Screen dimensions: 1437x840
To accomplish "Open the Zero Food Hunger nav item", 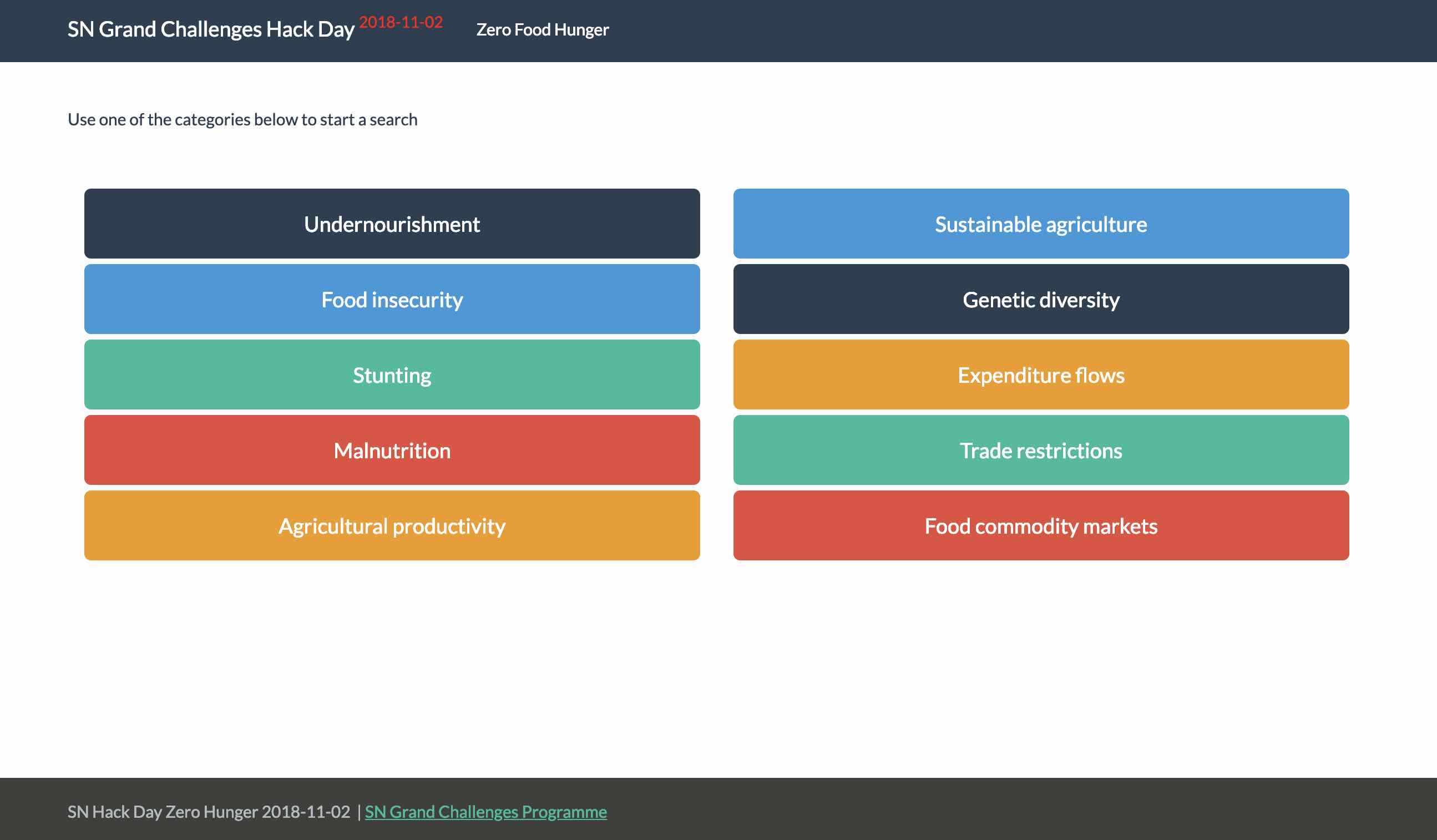I will [542, 29].
